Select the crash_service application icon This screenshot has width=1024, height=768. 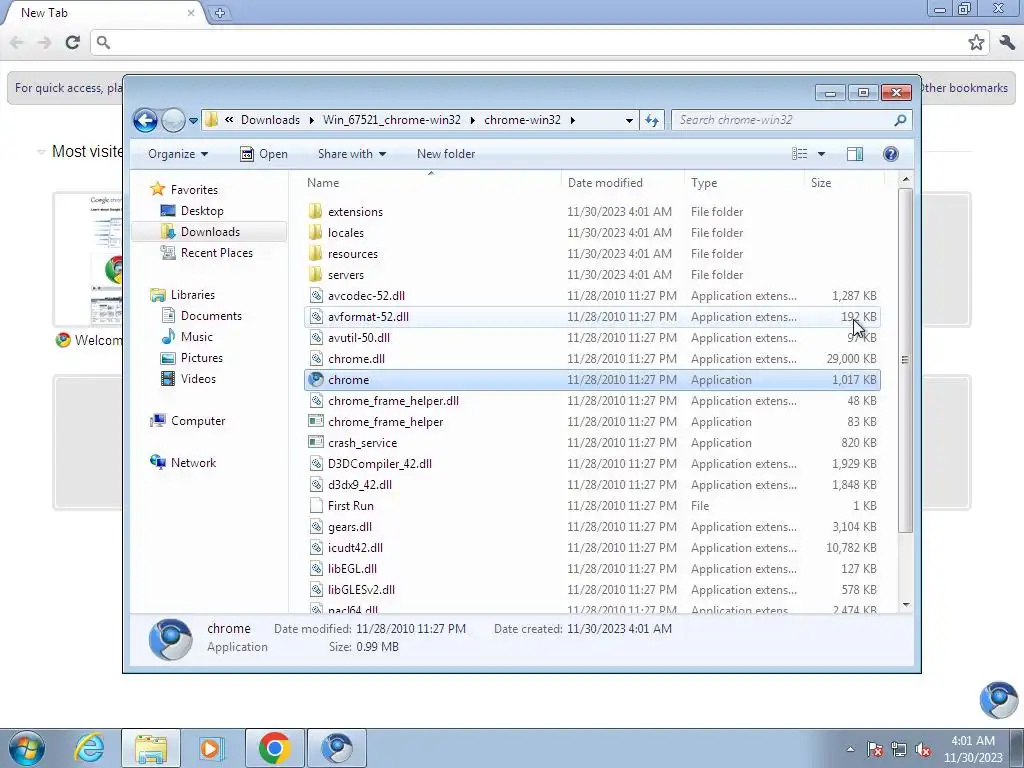coord(316,442)
